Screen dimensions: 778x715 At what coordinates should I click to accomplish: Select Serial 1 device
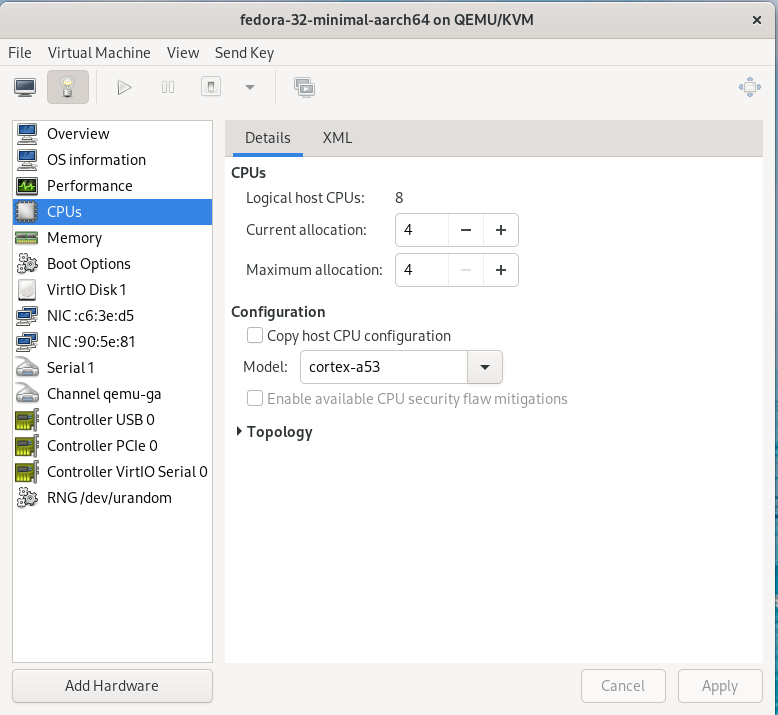tap(113, 368)
